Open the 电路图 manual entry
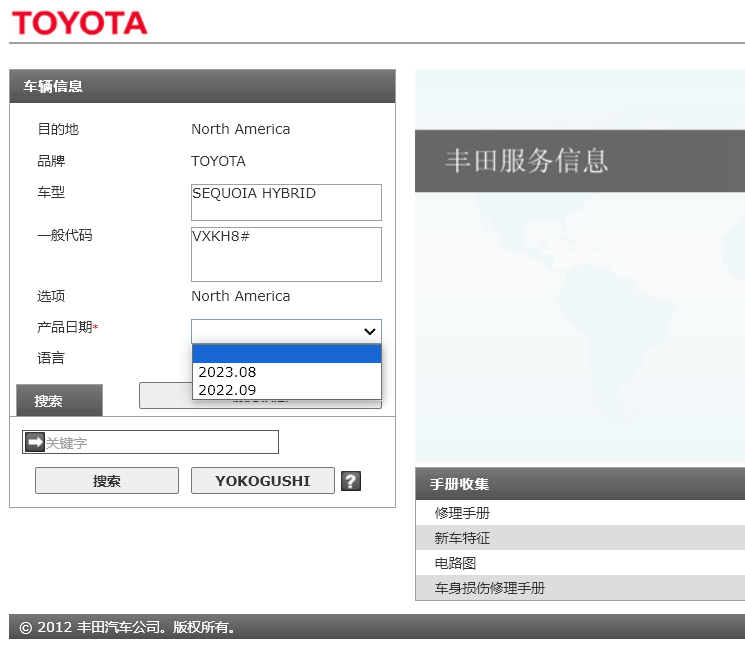 click(455, 563)
